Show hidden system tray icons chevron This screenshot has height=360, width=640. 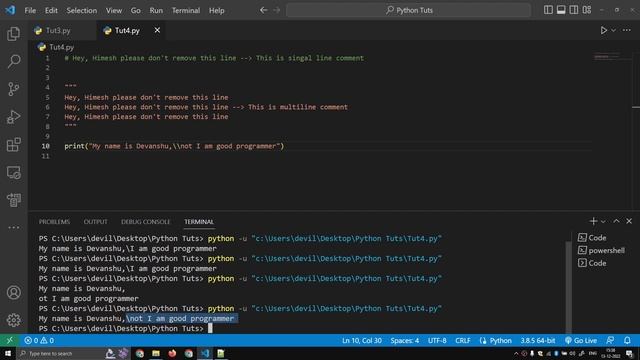(516, 353)
